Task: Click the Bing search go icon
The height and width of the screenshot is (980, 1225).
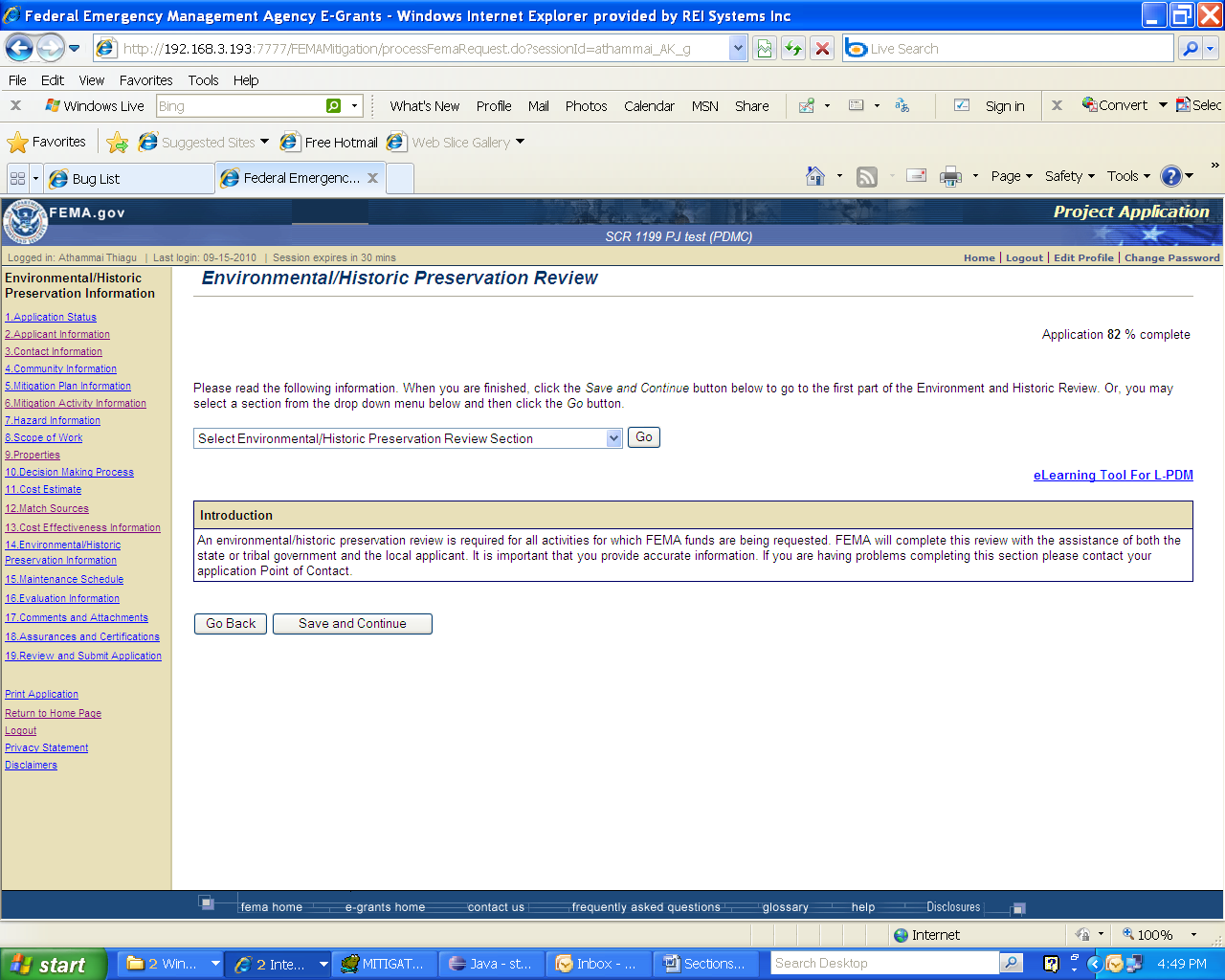Action: click(x=333, y=106)
